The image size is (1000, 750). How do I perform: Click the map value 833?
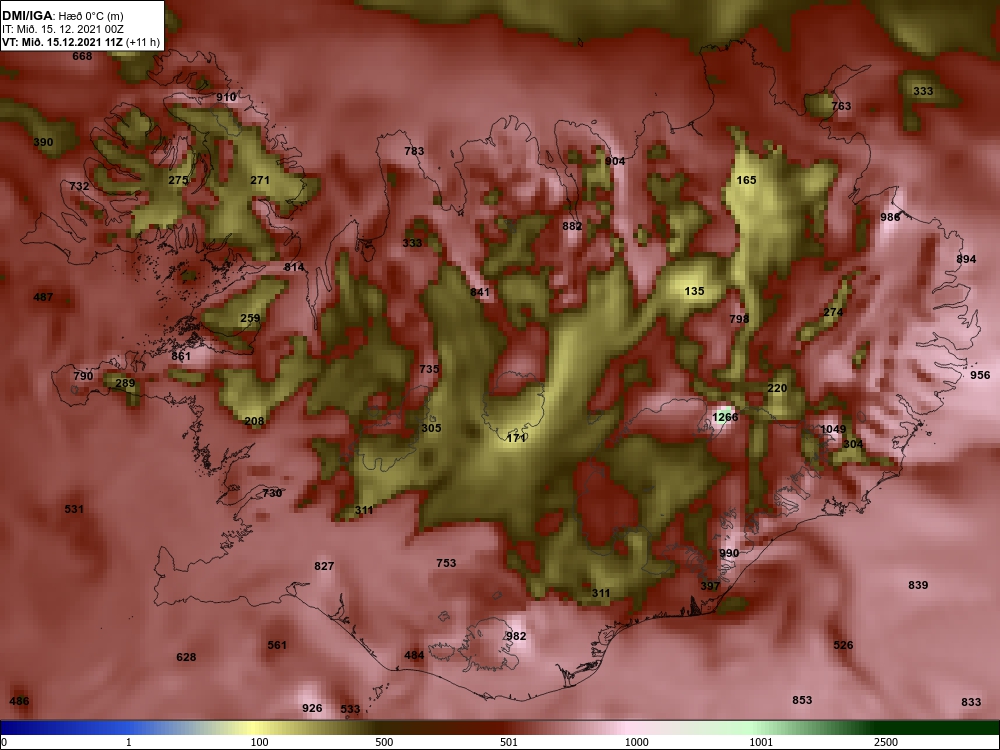(971, 702)
